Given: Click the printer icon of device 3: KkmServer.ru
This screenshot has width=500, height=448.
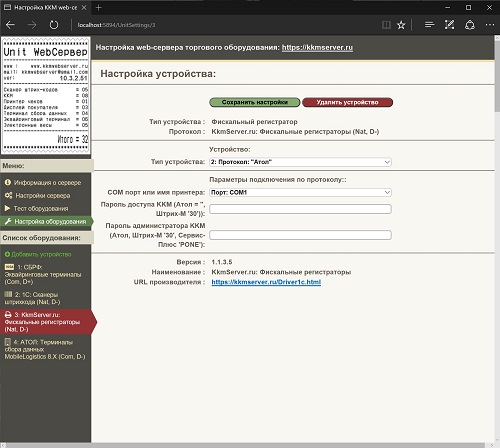Looking at the screenshot, I should pos(8,315).
